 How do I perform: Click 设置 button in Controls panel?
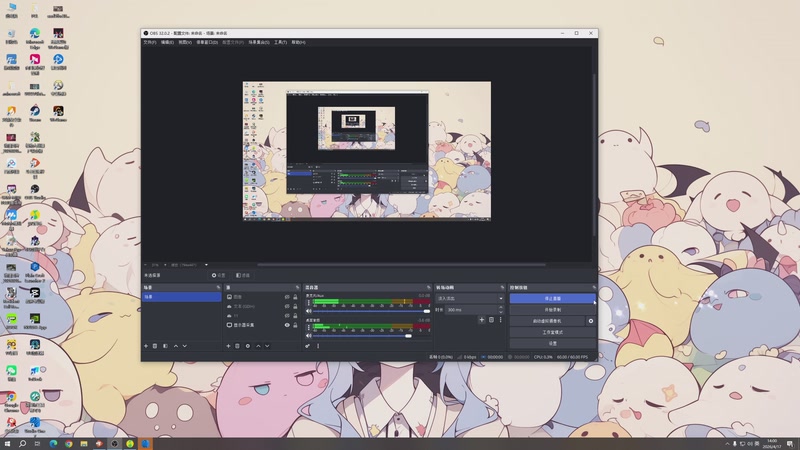tap(553, 343)
